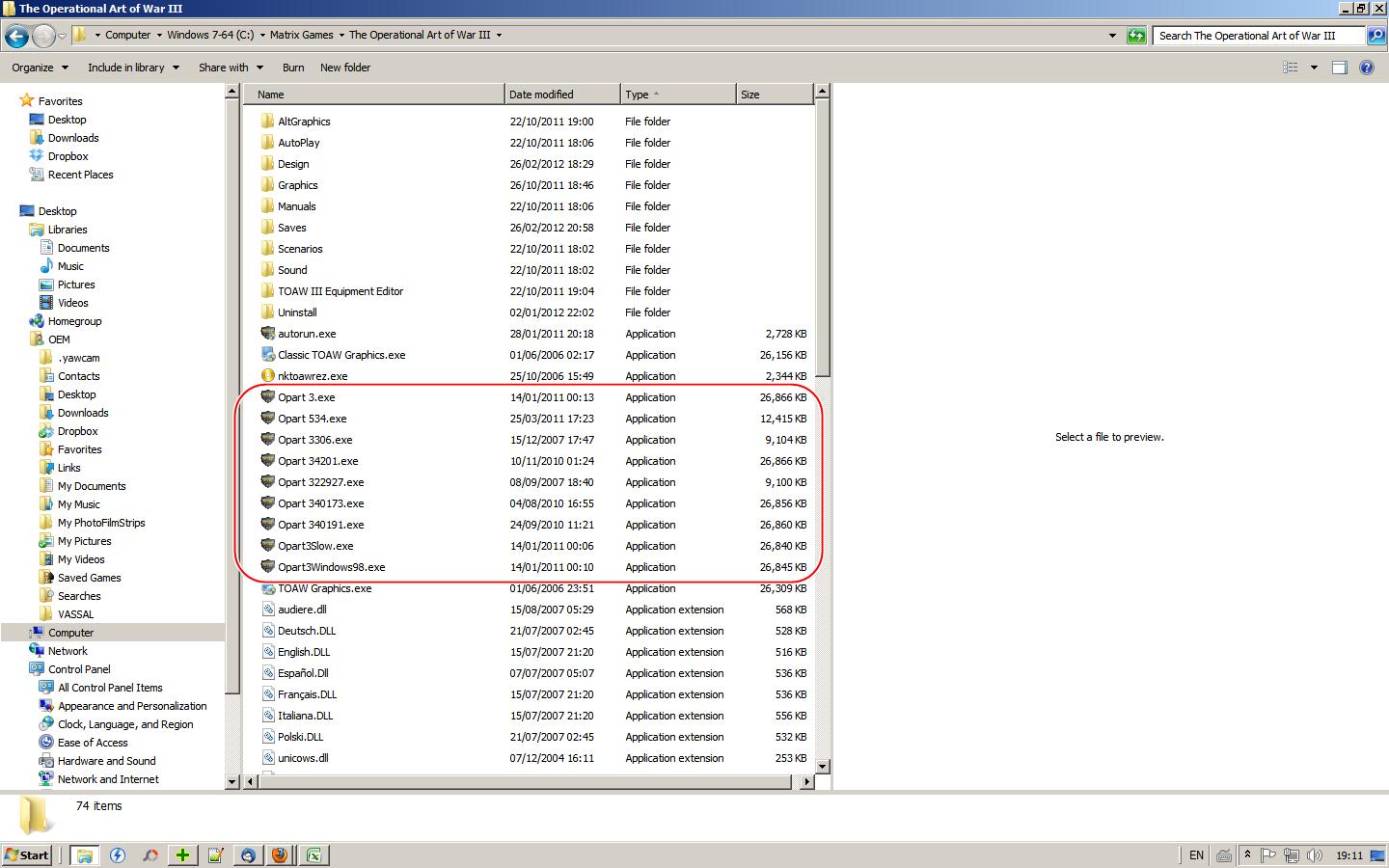Navigate to Windows 7-64 (C:) breadcrumb
The width and height of the screenshot is (1389, 868).
tap(210, 35)
